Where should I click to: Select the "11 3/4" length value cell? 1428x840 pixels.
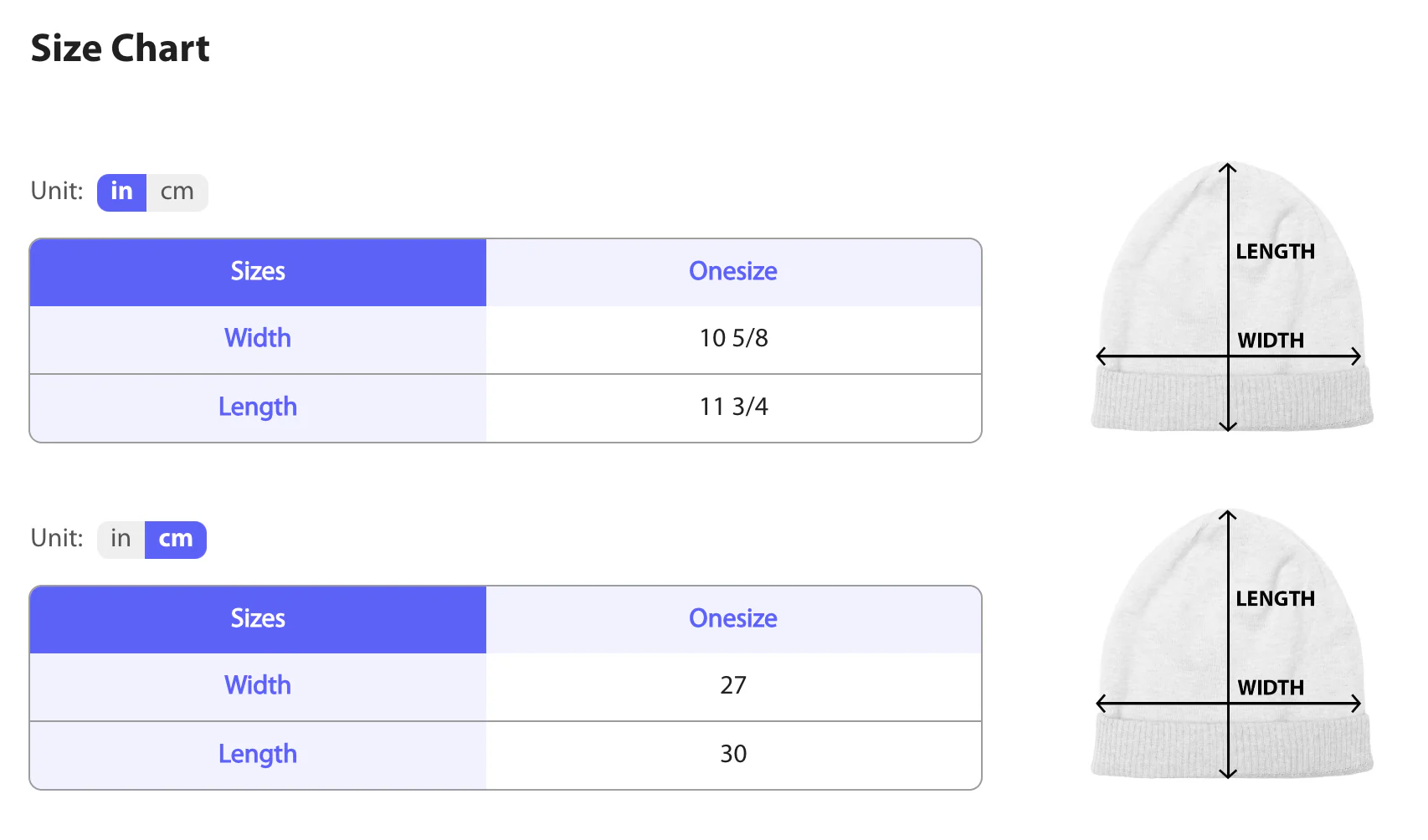click(733, 407)
